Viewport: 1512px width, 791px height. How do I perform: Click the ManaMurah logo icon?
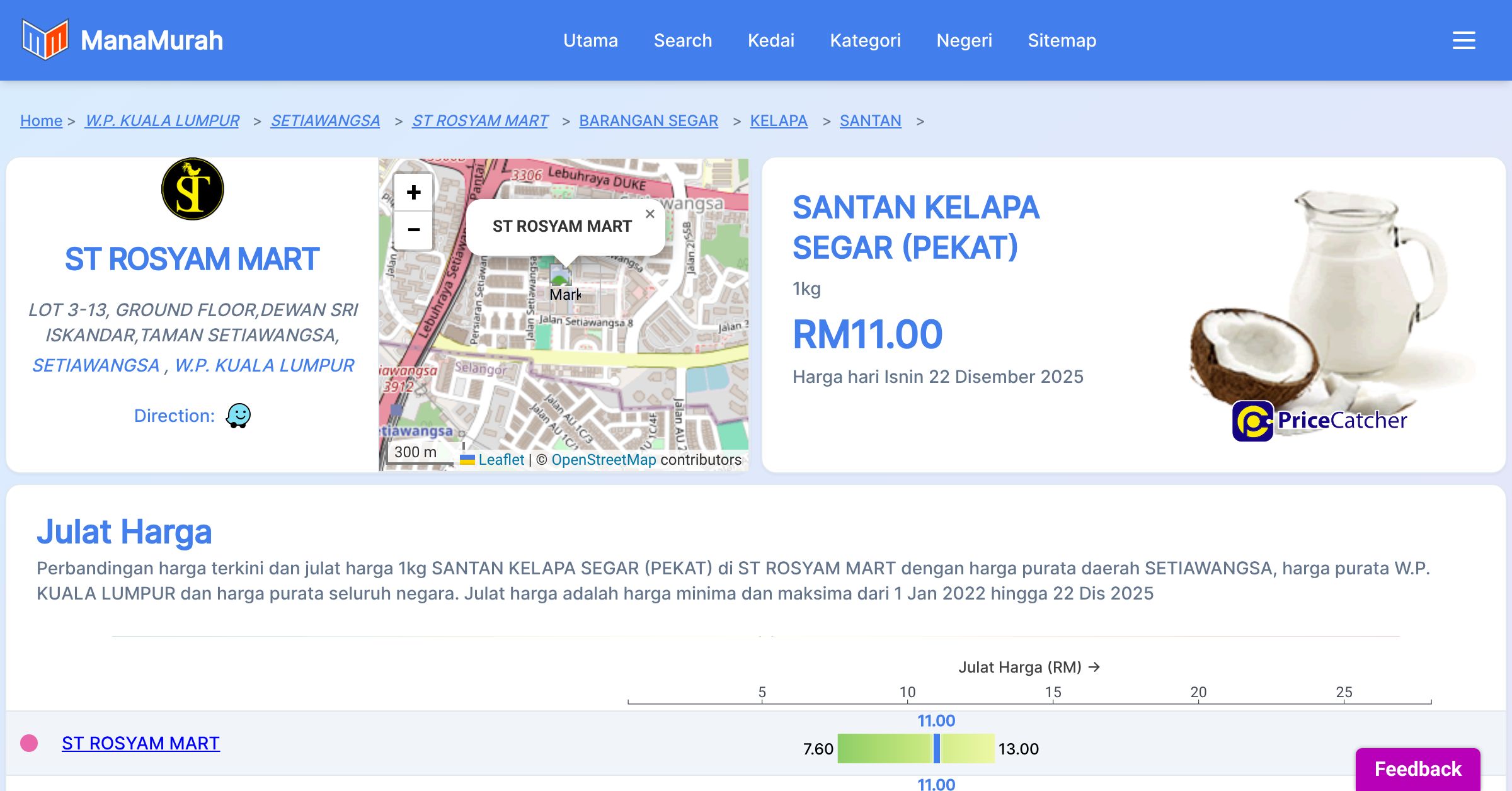pyautogui.click(x=44, y=40)
